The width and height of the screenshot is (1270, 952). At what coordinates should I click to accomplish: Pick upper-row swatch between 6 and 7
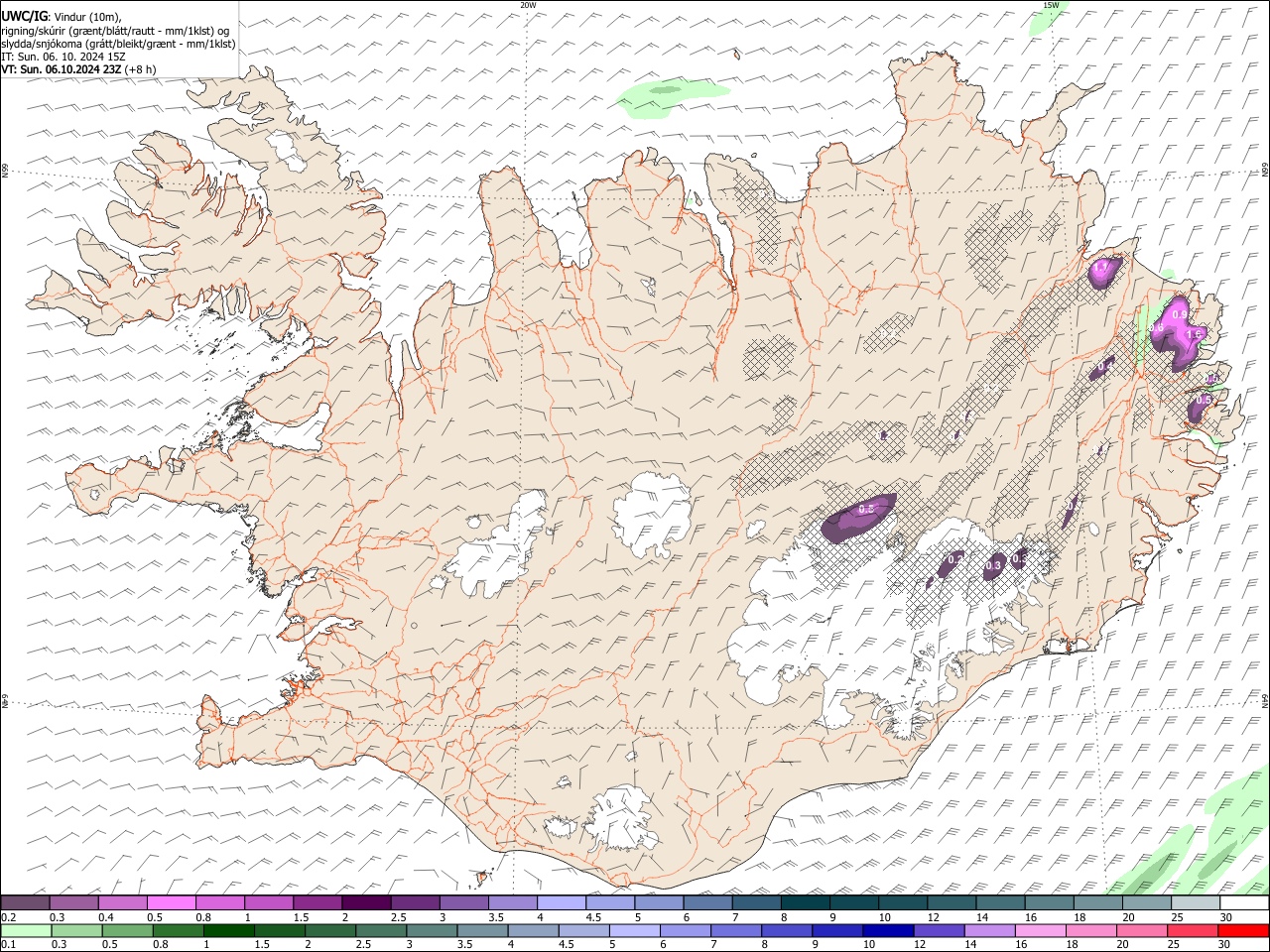tap(706, 902)
